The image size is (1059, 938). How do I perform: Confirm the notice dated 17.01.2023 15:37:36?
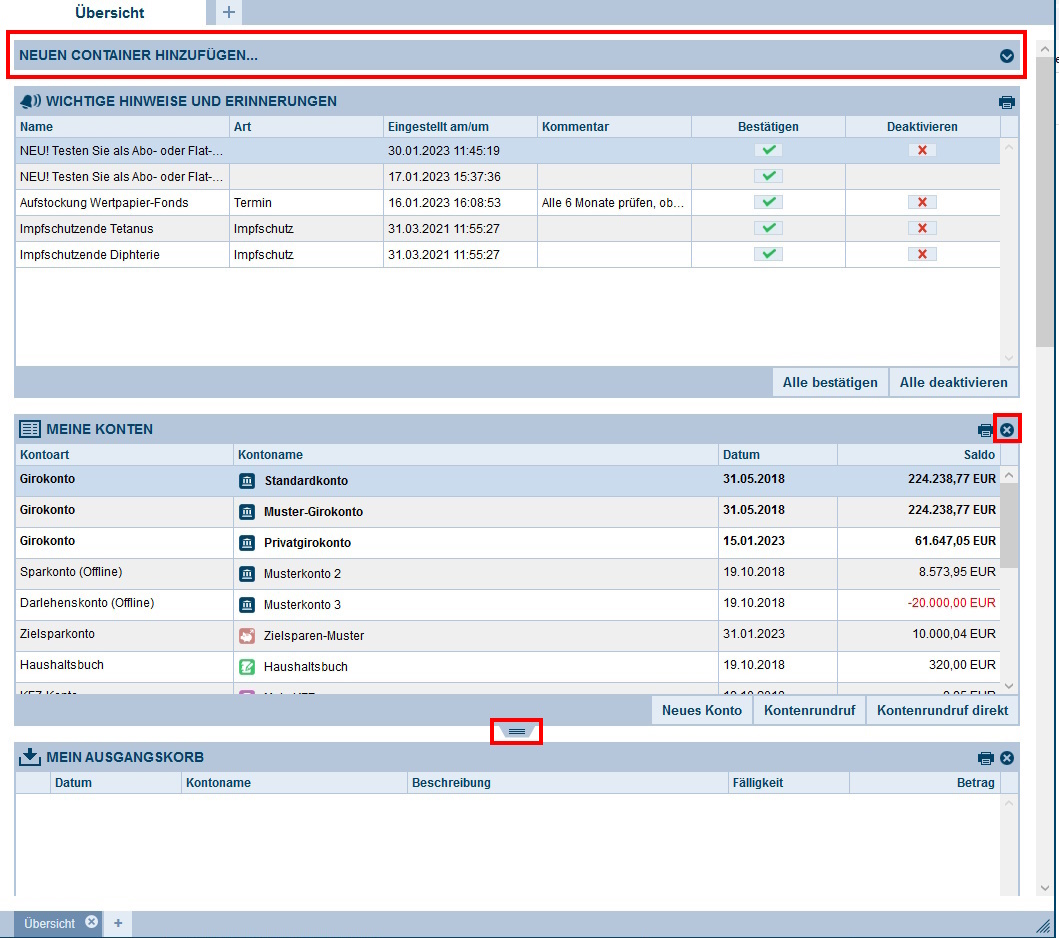[769, 176]
